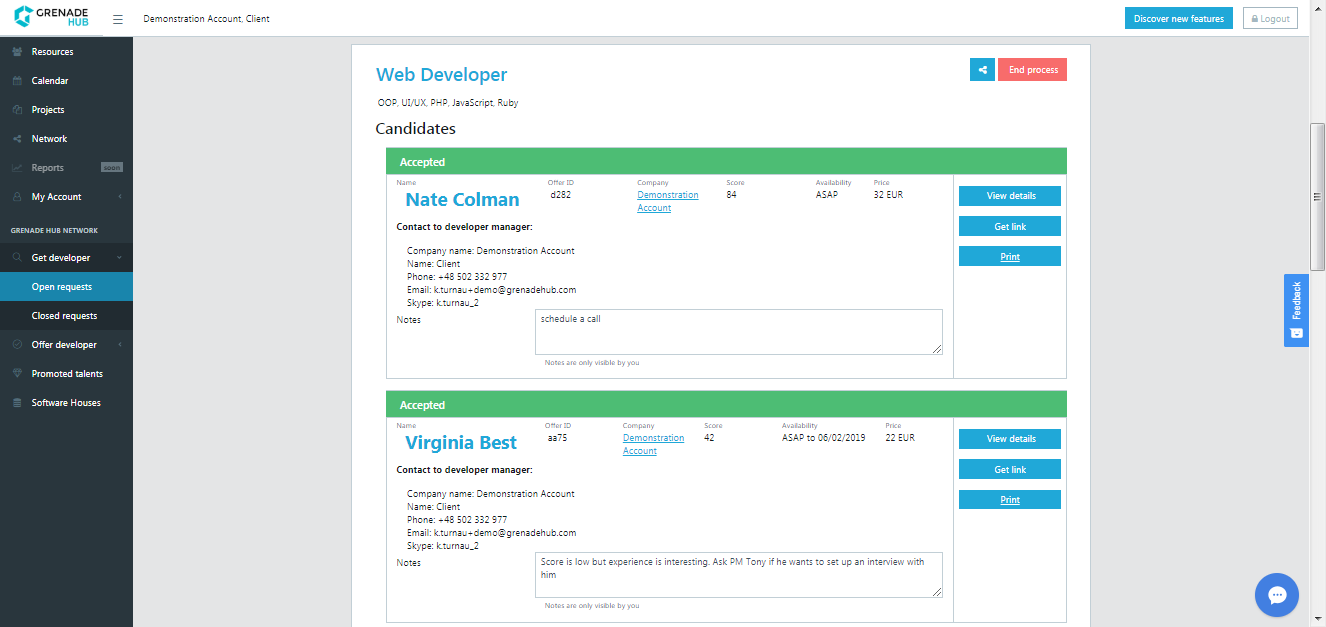Image resolution: width=1326 pixels, height=627 pixels.
Task: Open the chat bubble widget
Action: pos(1276,595)
